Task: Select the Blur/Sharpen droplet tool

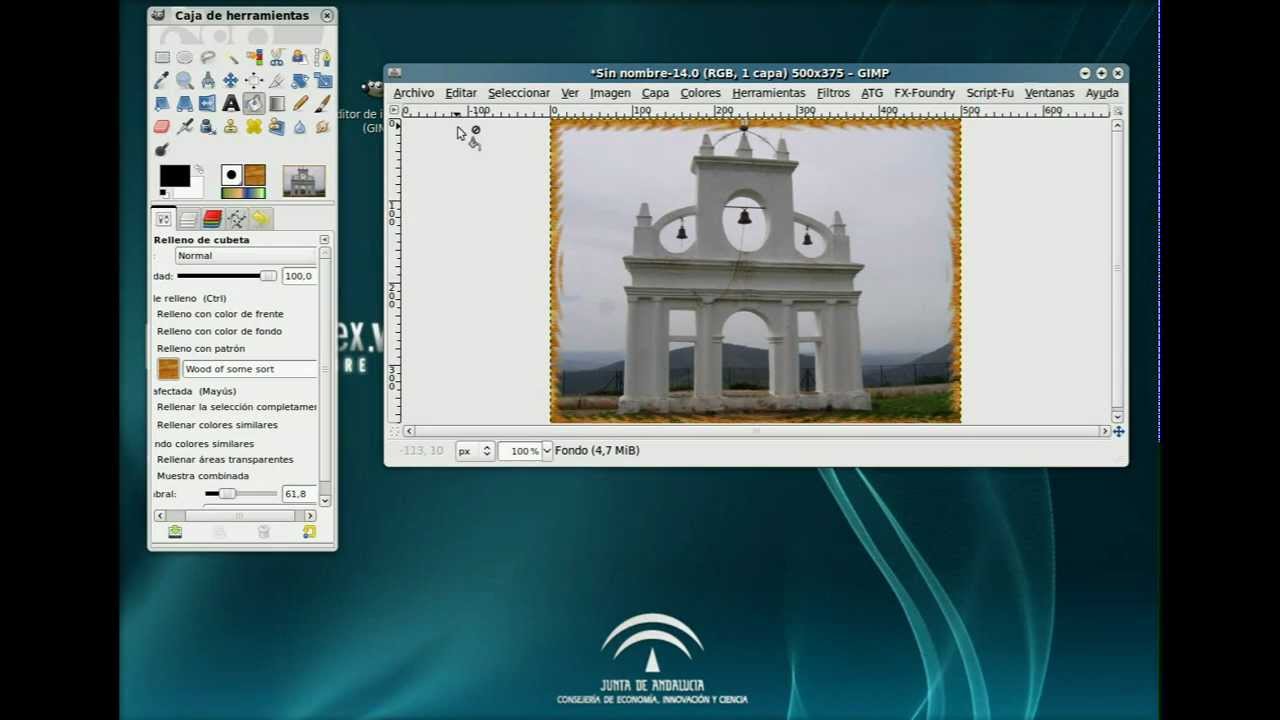Action: tap(300, 127)
